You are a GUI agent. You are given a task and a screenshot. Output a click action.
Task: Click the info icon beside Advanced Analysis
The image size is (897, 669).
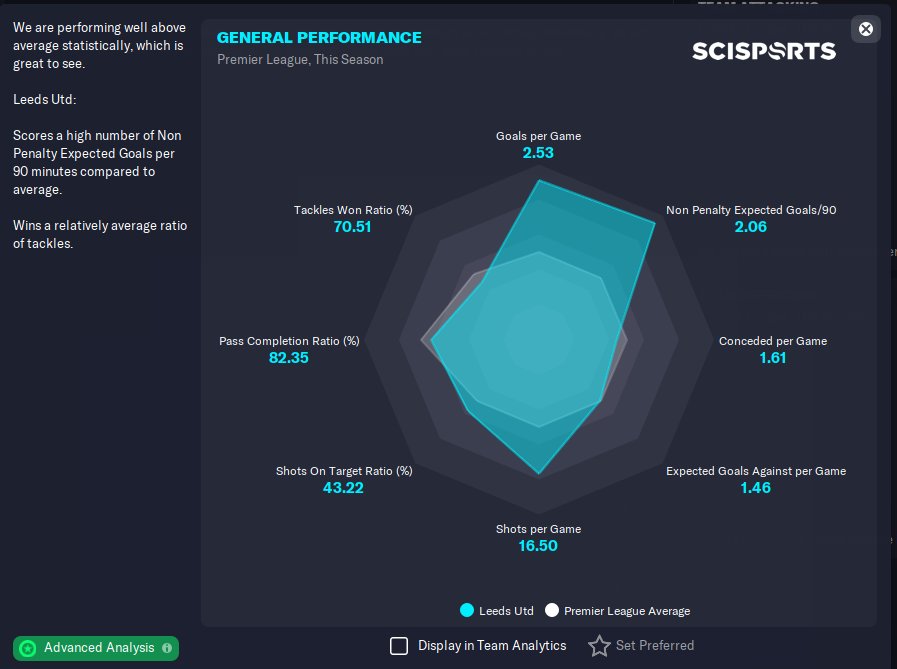pyautogui.click(x=167, y=648)
